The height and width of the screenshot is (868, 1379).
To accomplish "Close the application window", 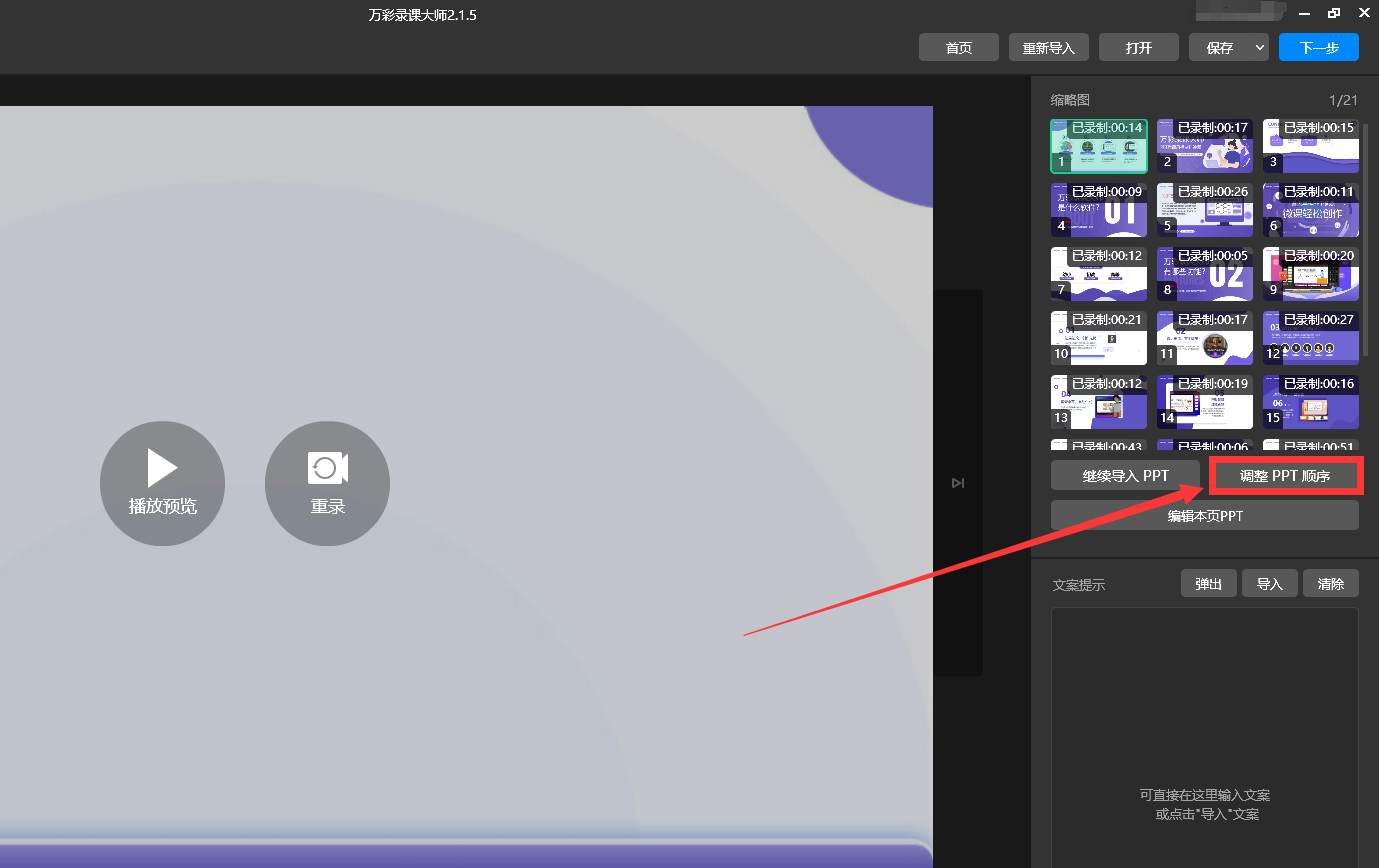I will (1364, 13).
